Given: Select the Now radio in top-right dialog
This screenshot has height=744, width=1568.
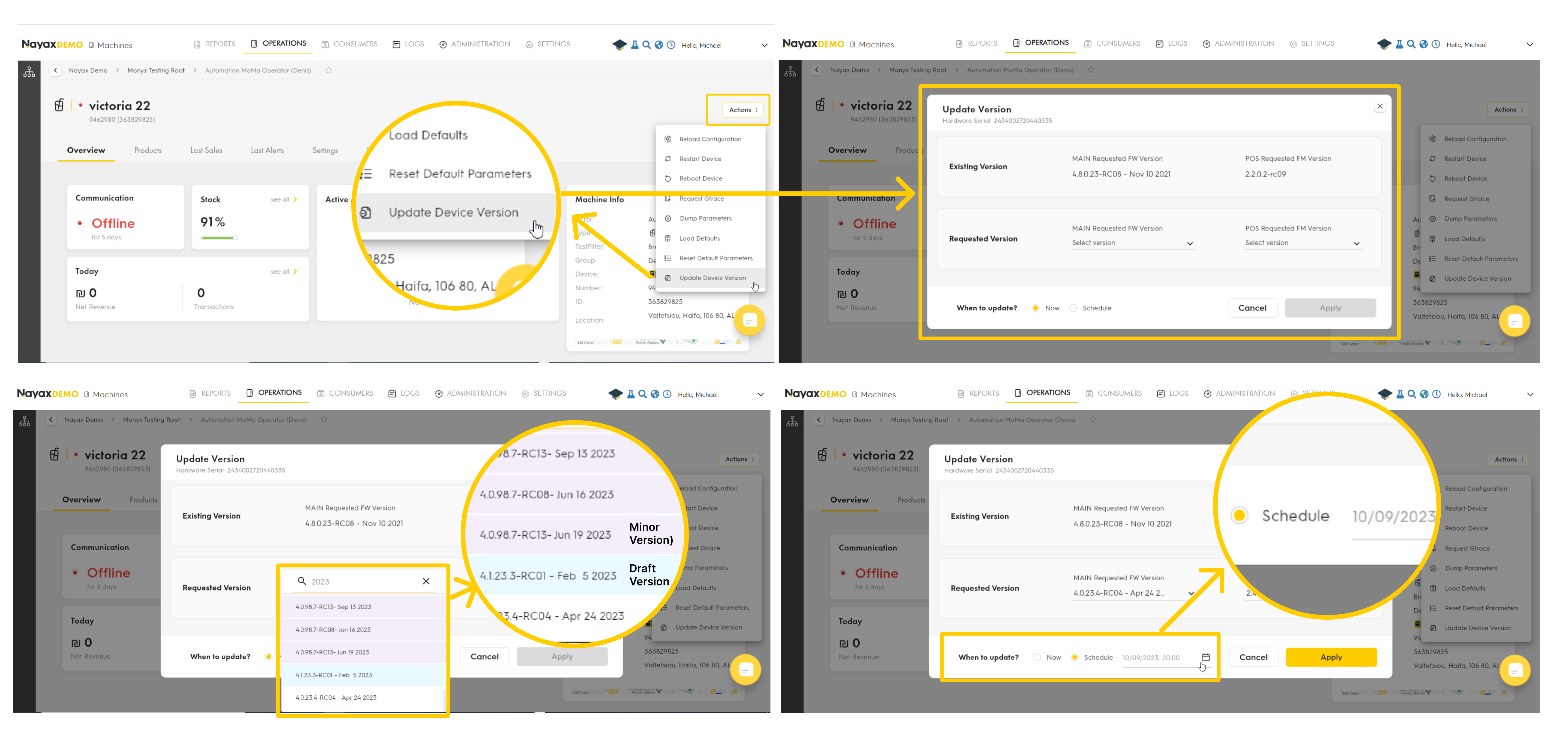Looking at the screenshot, I should point(1036,308).
